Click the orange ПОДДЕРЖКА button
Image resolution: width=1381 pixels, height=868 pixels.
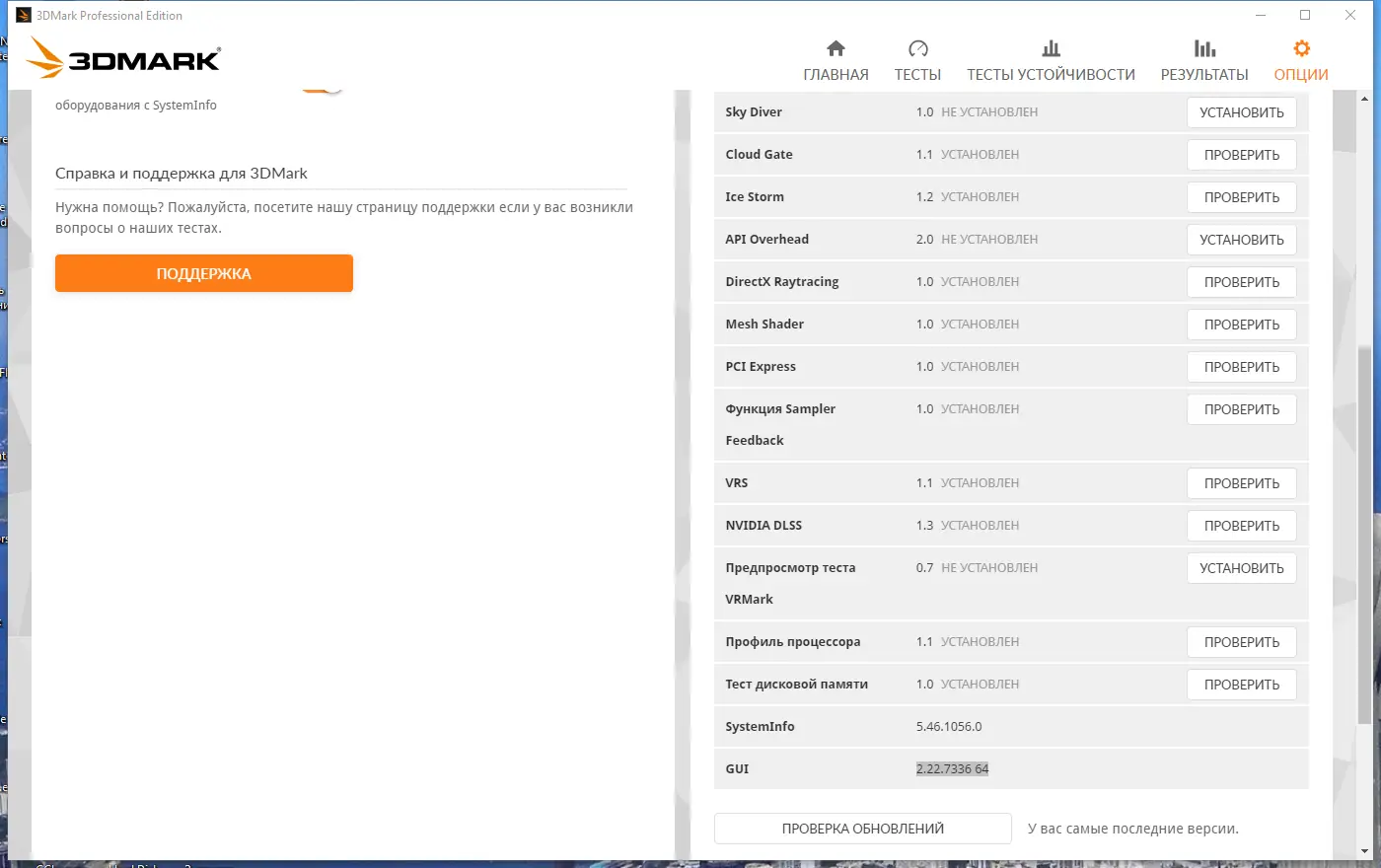204,273
